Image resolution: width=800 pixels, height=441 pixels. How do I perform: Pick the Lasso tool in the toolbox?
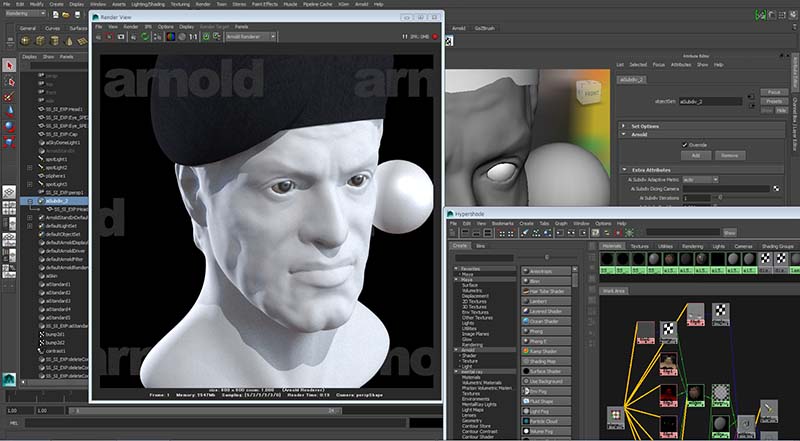[x=9, y=81]
